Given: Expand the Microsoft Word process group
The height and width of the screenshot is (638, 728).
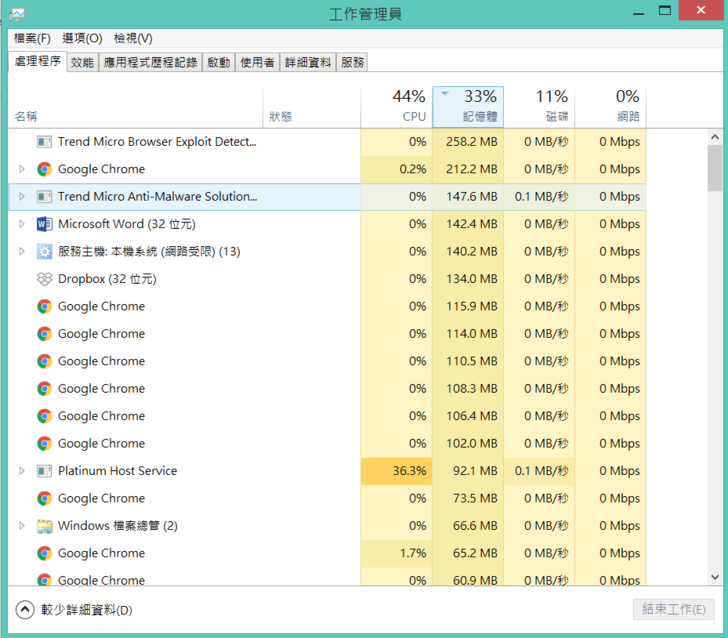Looking at the screenshot, I should pos(22,224).
